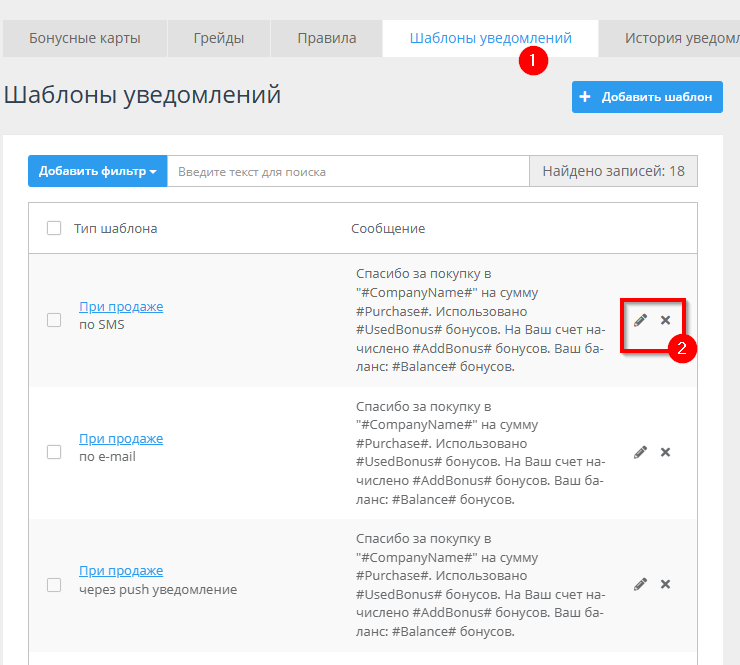The height and width of the screenshot is (665, 740).
Task: Delete the e-mail sale template
Action: click(665, 452)
